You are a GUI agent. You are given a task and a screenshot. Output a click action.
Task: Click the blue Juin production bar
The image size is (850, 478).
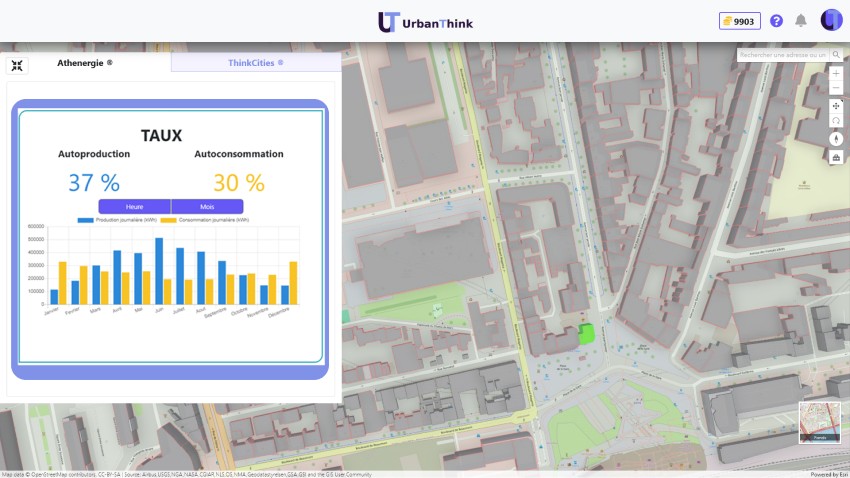pyautogui.click(x=159, y=271)
